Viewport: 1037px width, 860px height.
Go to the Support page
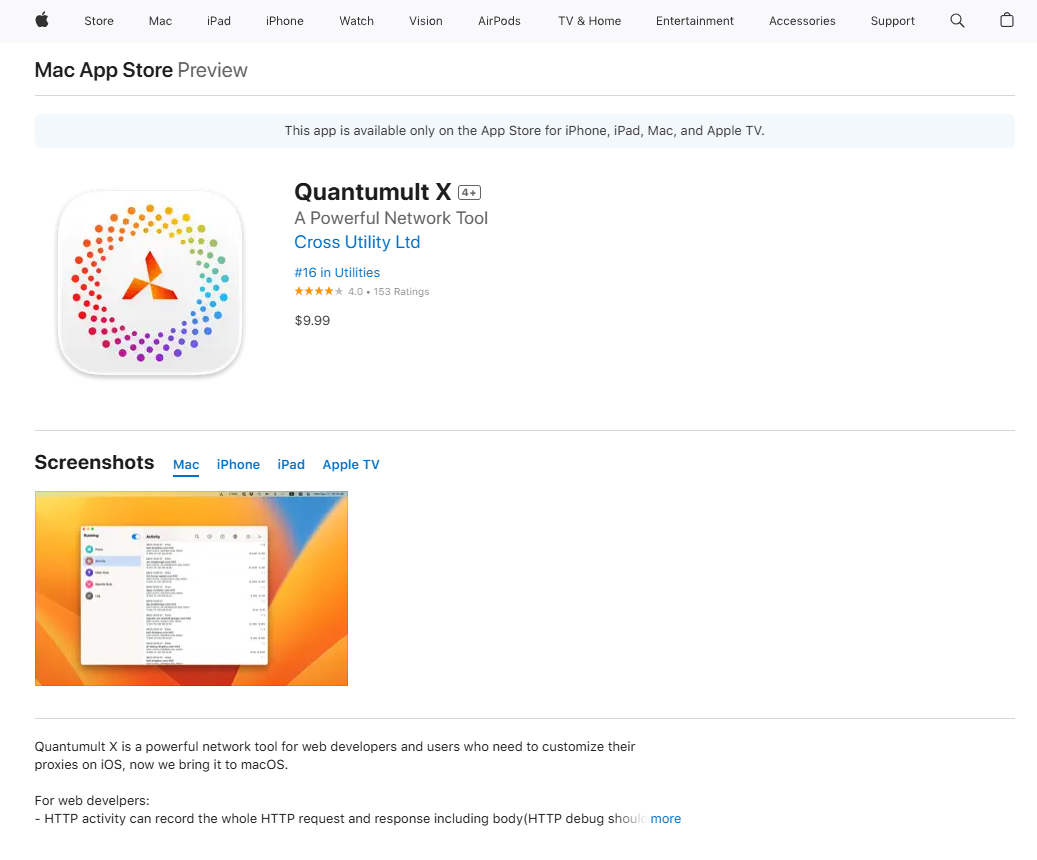point(893,21)
